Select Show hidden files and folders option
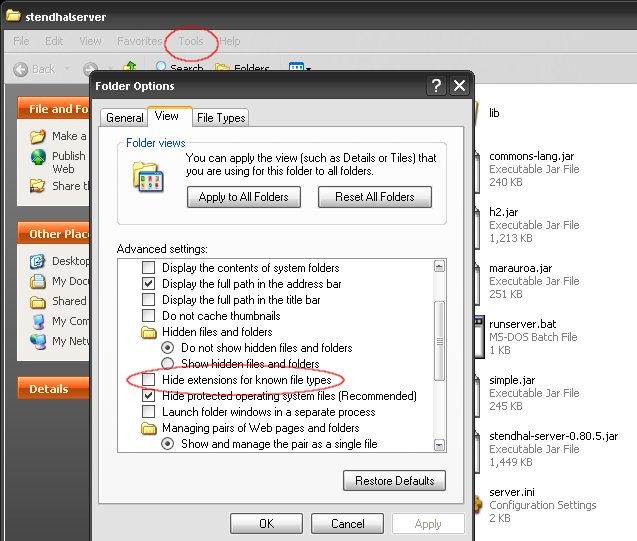The width and height of the screenshot is (637, 541). click(x=168, y=364)
